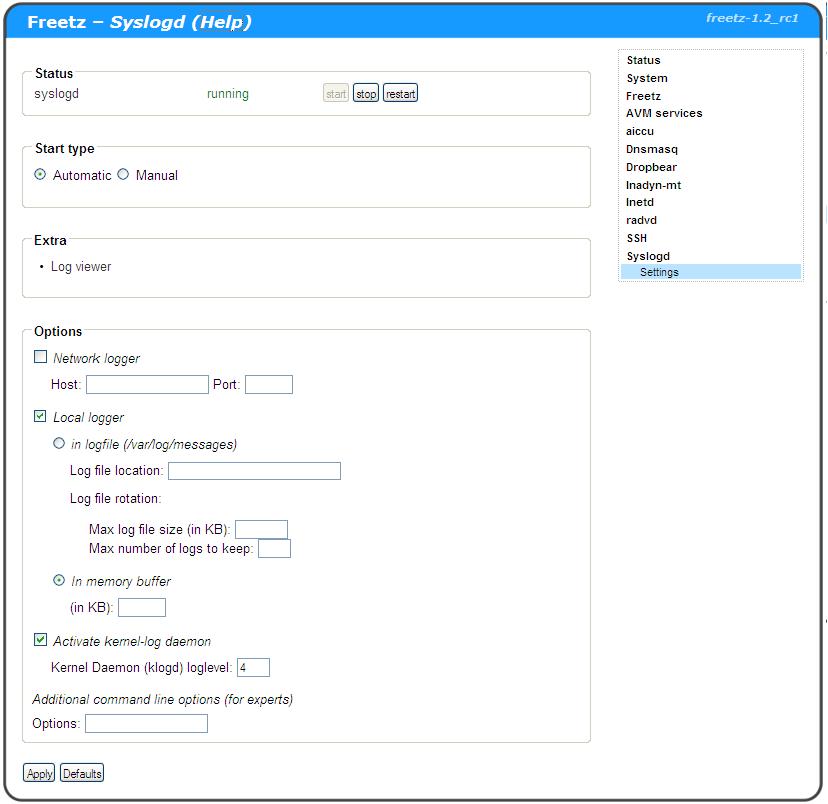
Task: Enable the Network logger checkbox
Action: [41, 357]
